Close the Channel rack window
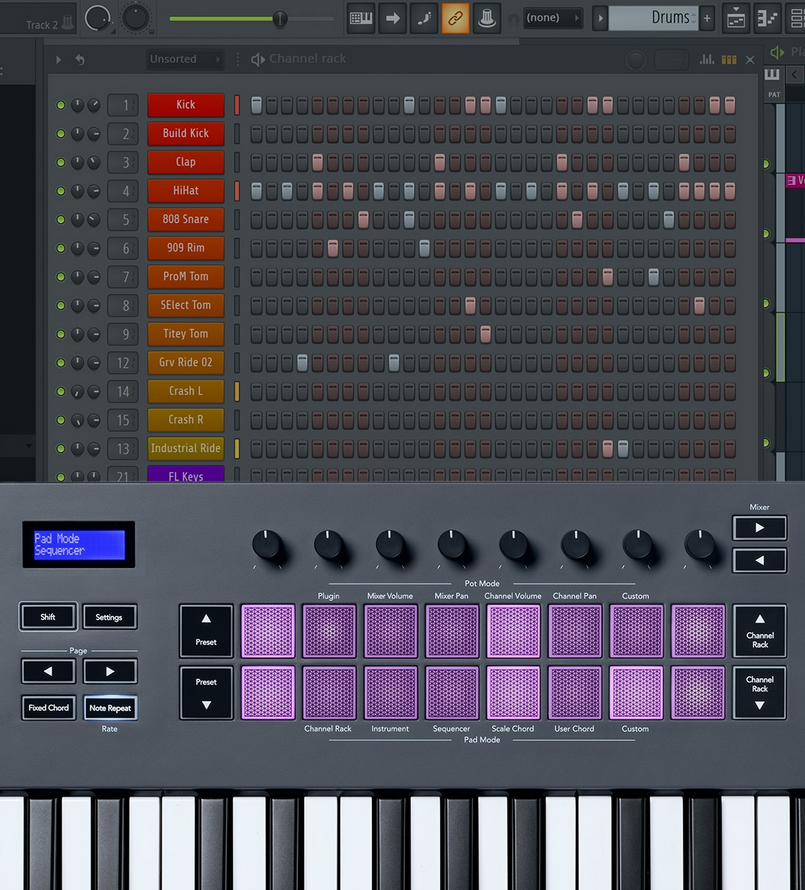This screenshot has height=890, width=805. [750, 59]
